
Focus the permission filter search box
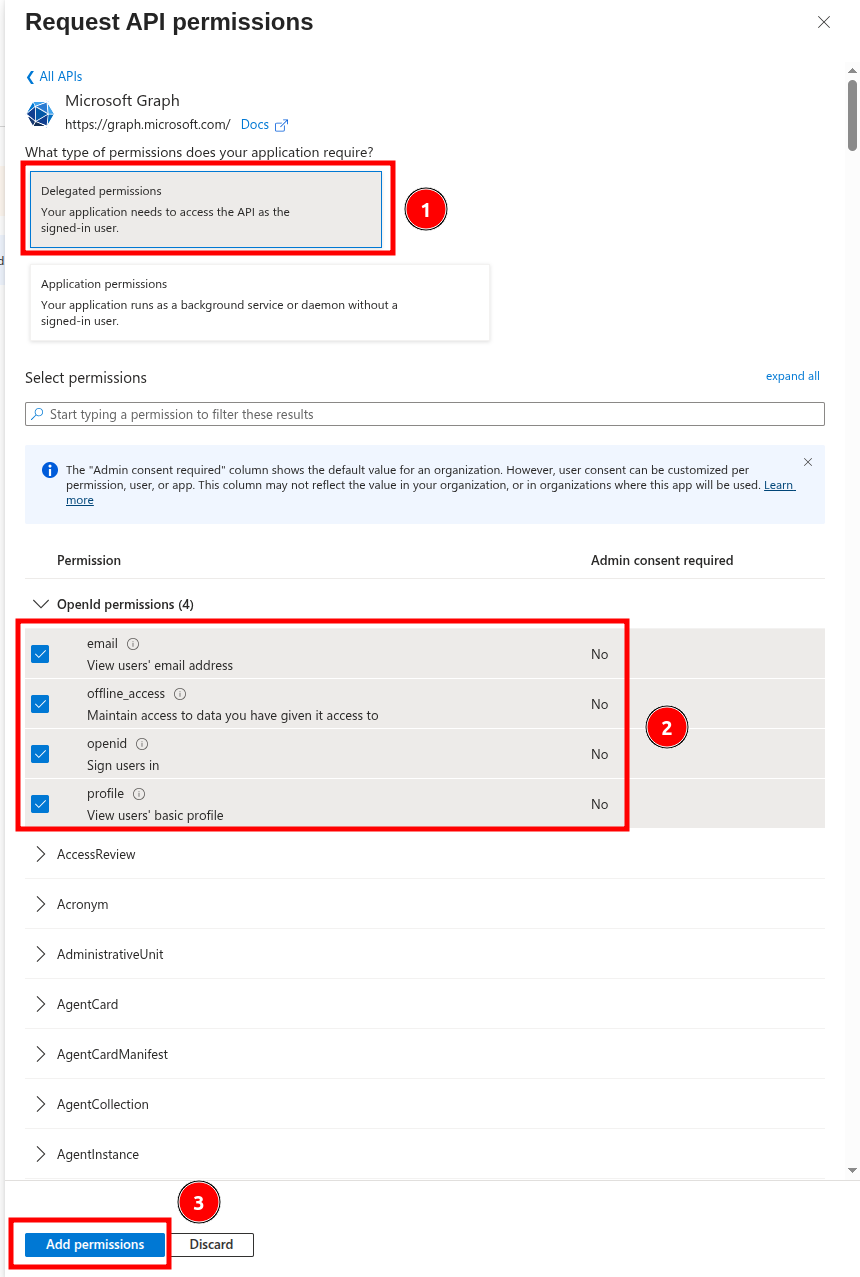[x=425, y=414]
